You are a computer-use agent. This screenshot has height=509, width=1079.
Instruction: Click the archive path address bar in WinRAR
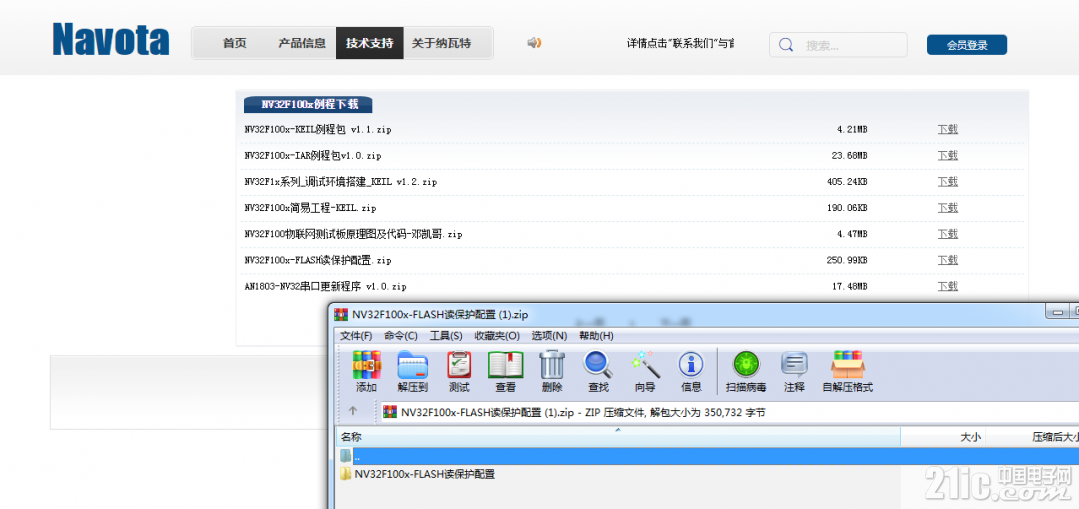730,412
